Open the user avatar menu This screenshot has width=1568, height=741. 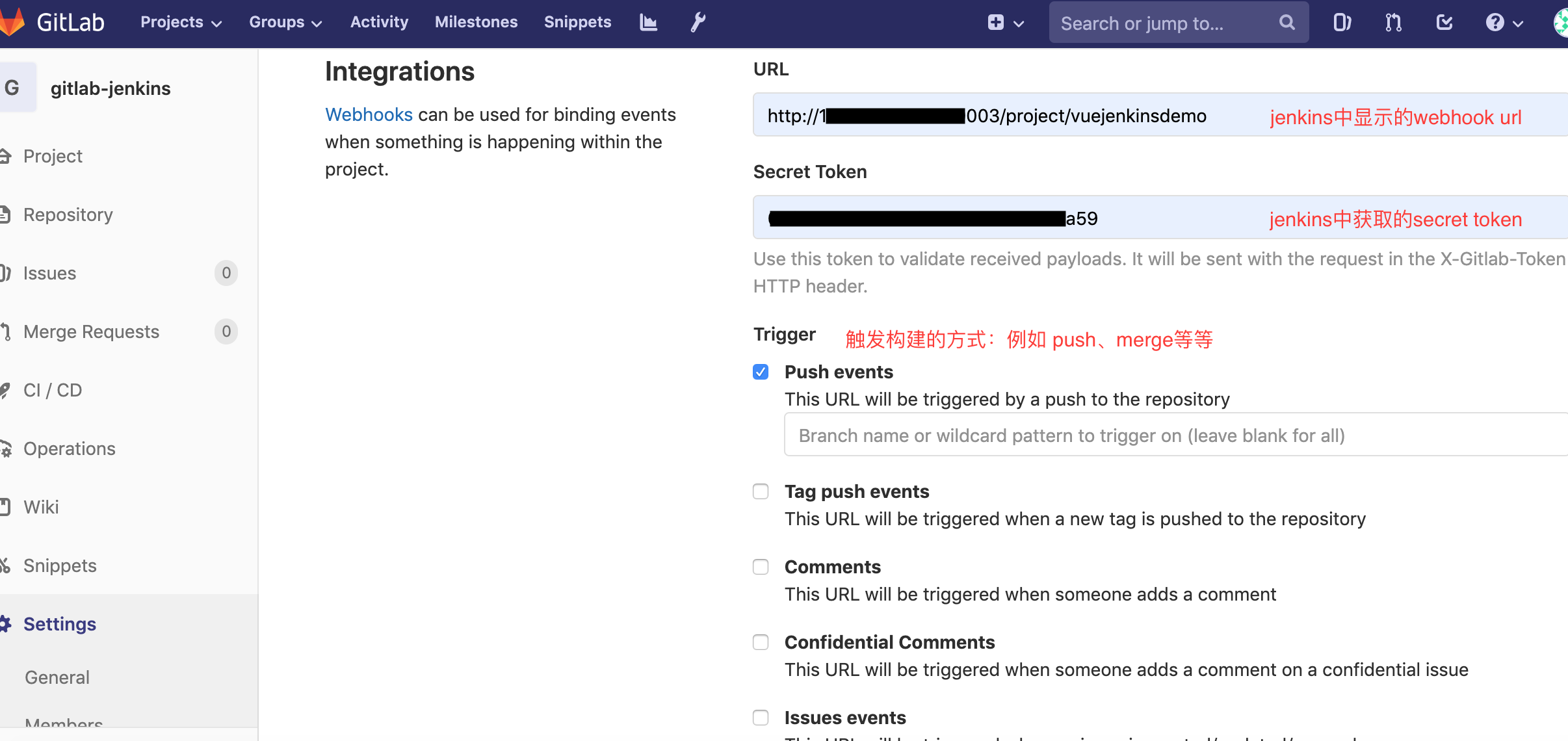pos(1560,21)
